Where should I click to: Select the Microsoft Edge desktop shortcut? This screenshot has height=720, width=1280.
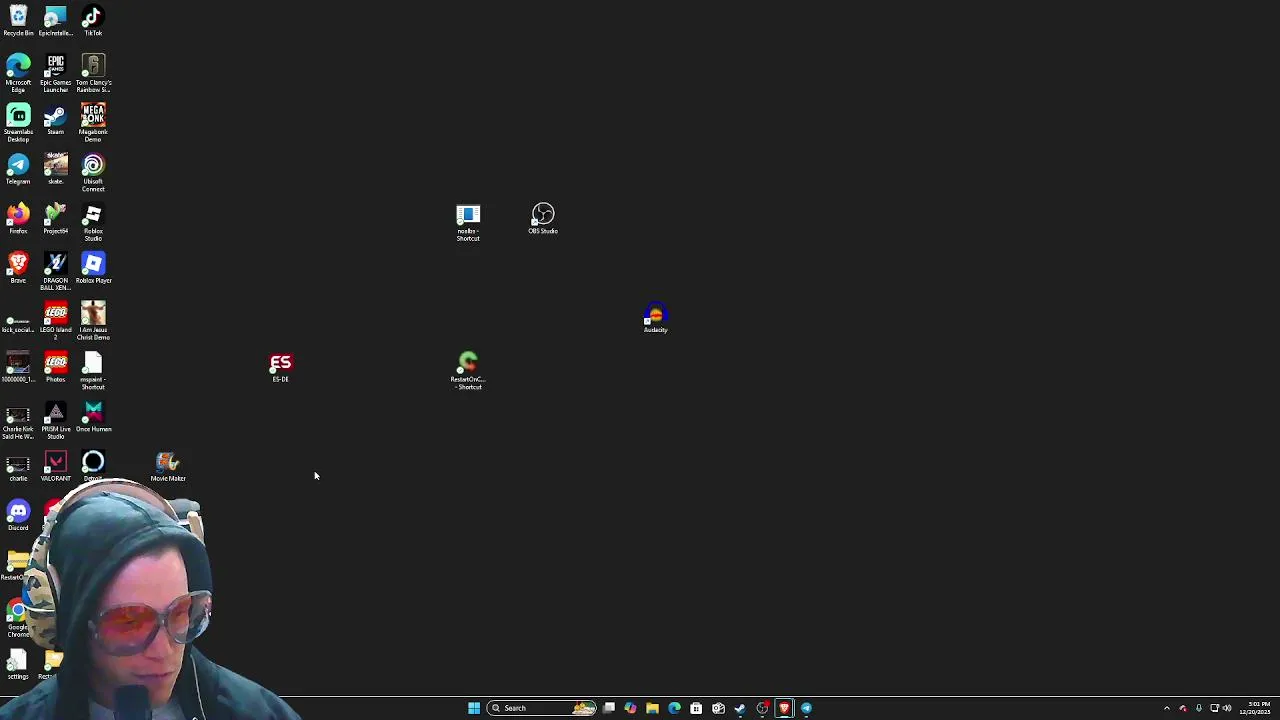(x=18, y=74)
